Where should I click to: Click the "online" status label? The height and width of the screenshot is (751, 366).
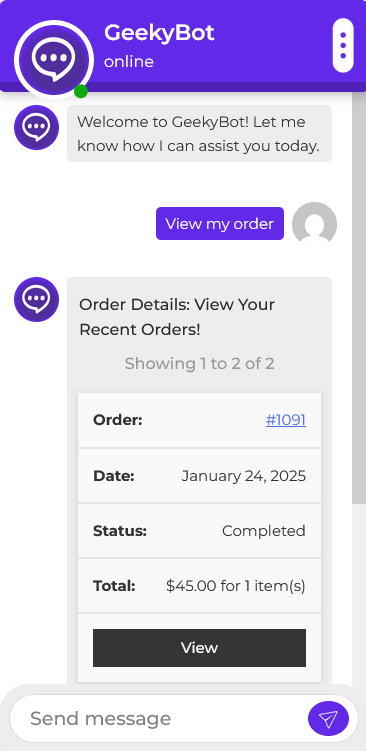(129, 62)
